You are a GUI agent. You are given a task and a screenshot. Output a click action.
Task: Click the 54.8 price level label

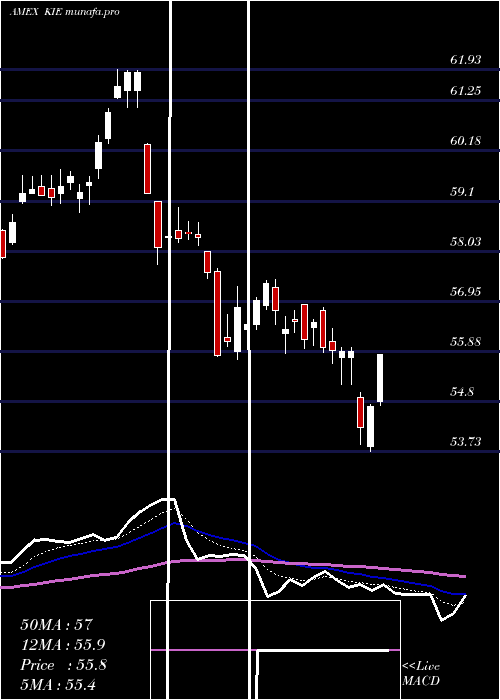click(x=462, y=392)
